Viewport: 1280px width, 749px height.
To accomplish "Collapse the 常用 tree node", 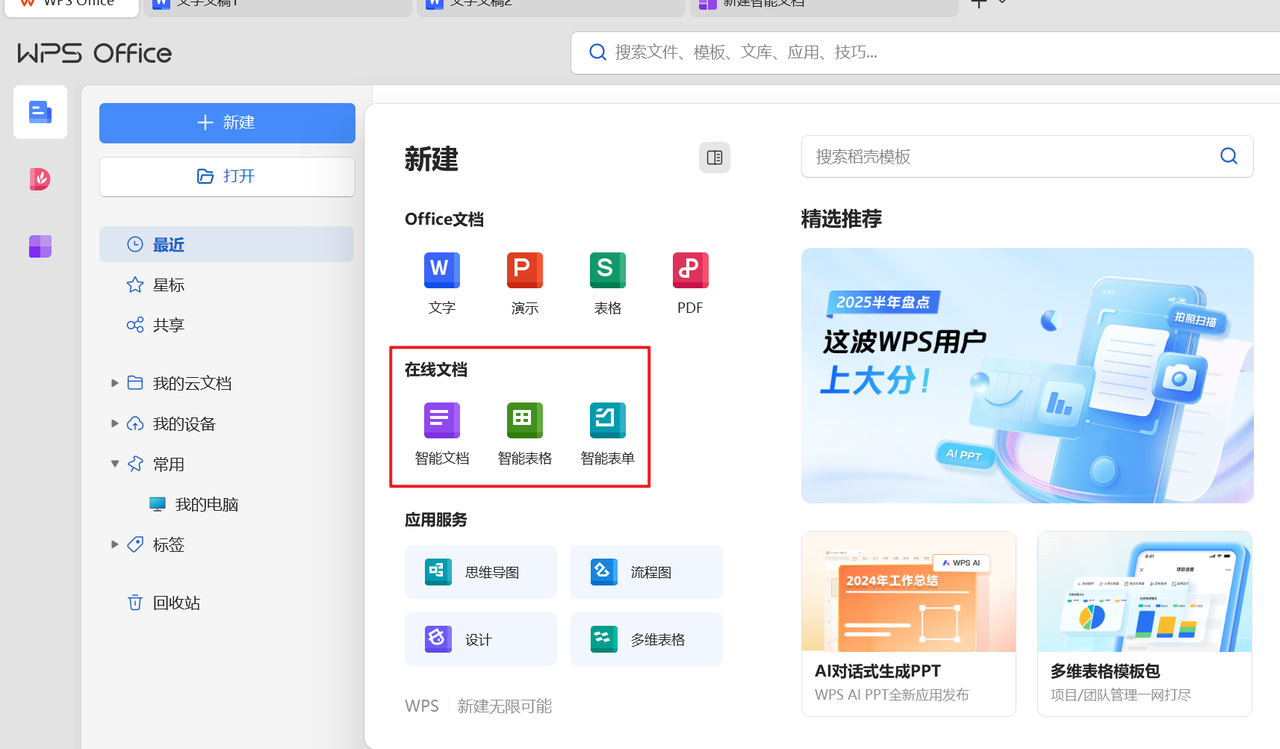I will pos(115,464).
